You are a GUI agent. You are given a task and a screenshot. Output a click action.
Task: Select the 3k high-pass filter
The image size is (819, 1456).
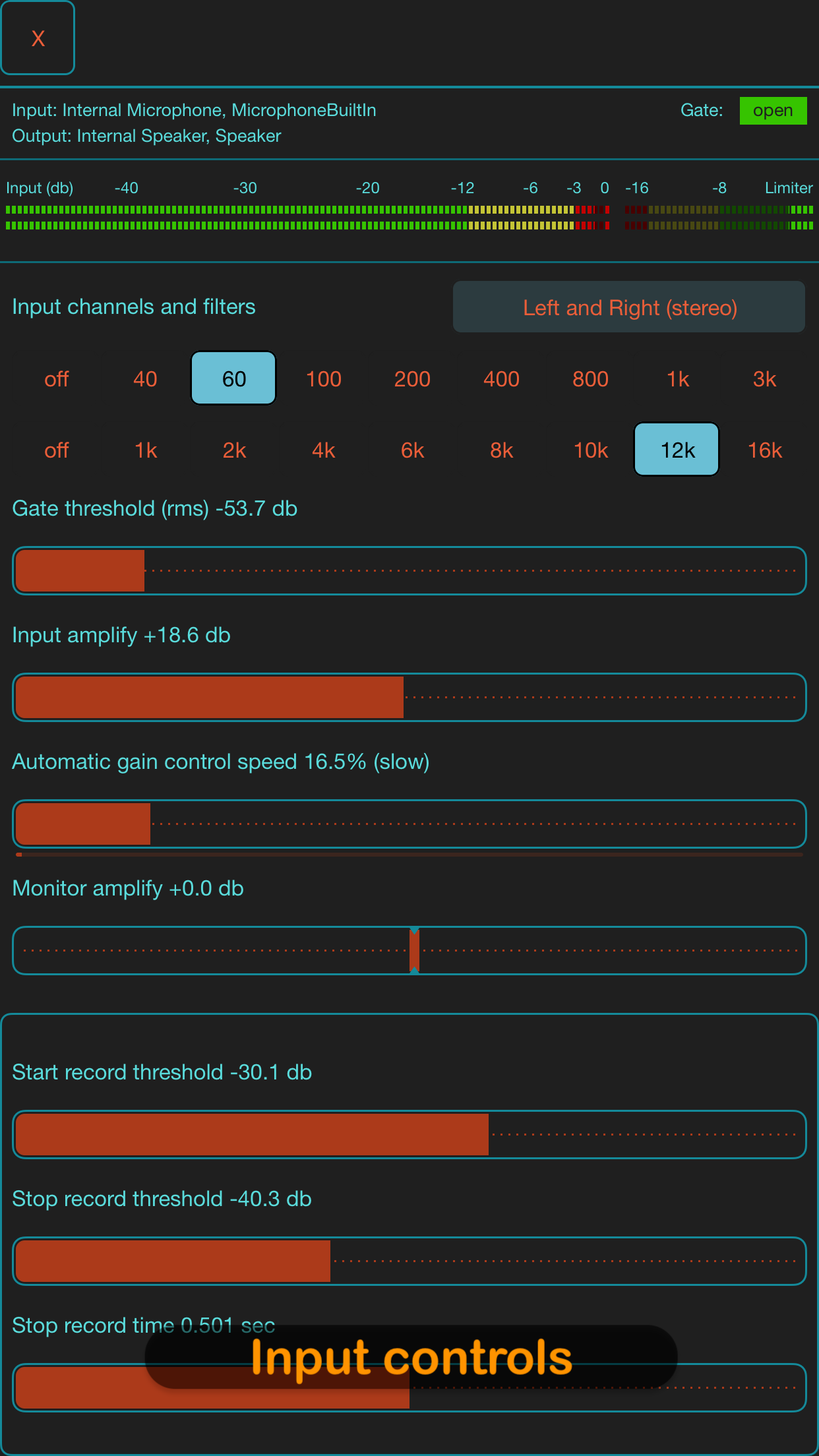click(764, 378)
